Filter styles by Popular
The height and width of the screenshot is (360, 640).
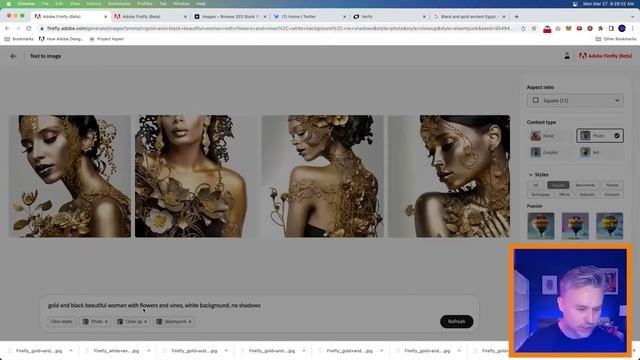(558, 185)
